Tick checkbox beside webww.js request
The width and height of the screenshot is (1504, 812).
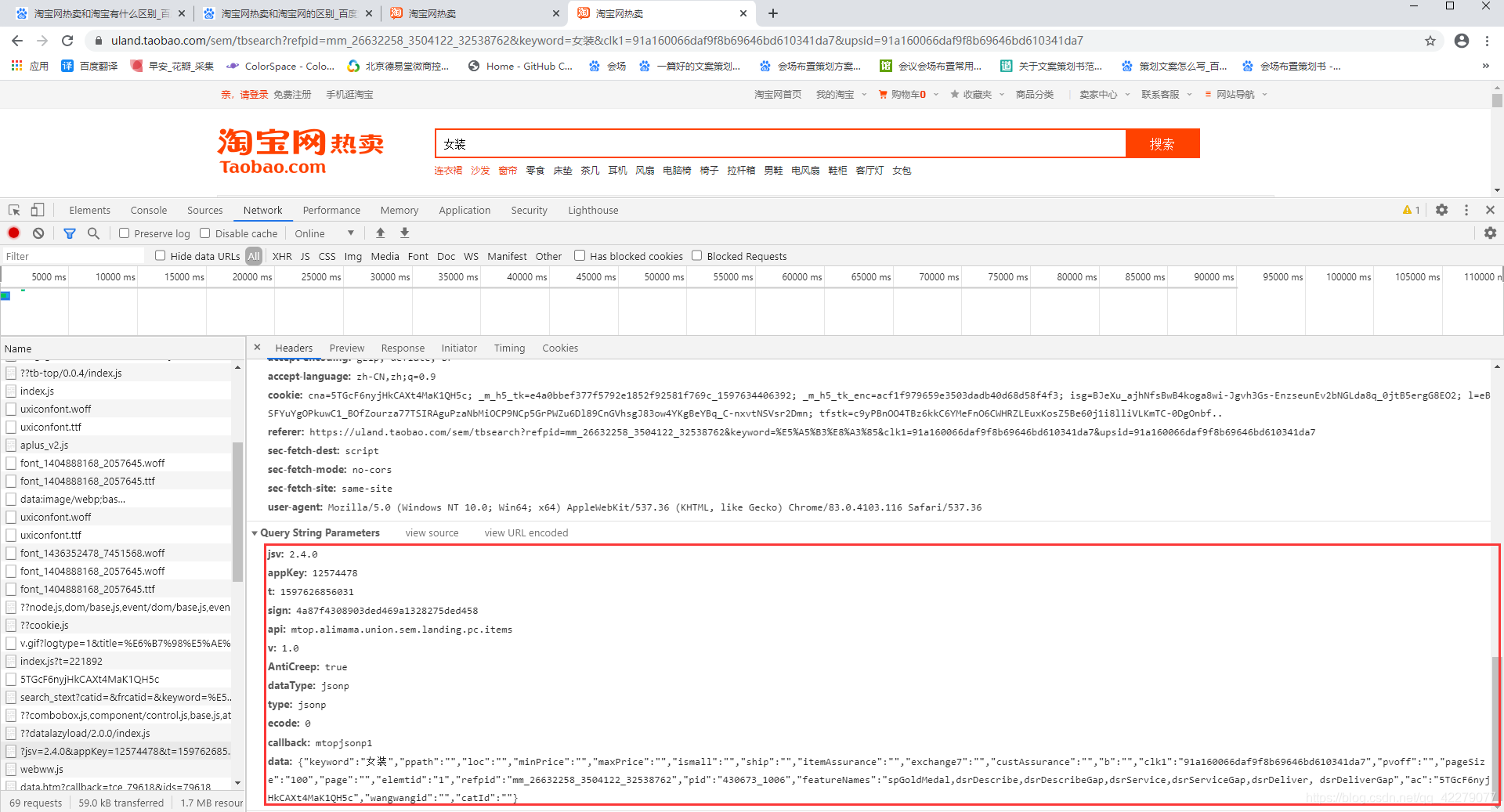click(x=11, y=769)
